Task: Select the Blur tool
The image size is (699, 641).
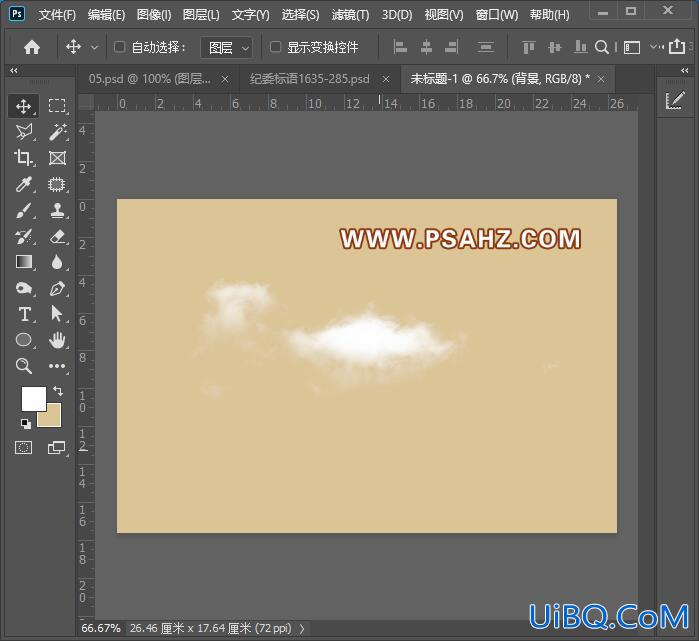Action: [x=57, y=262]
